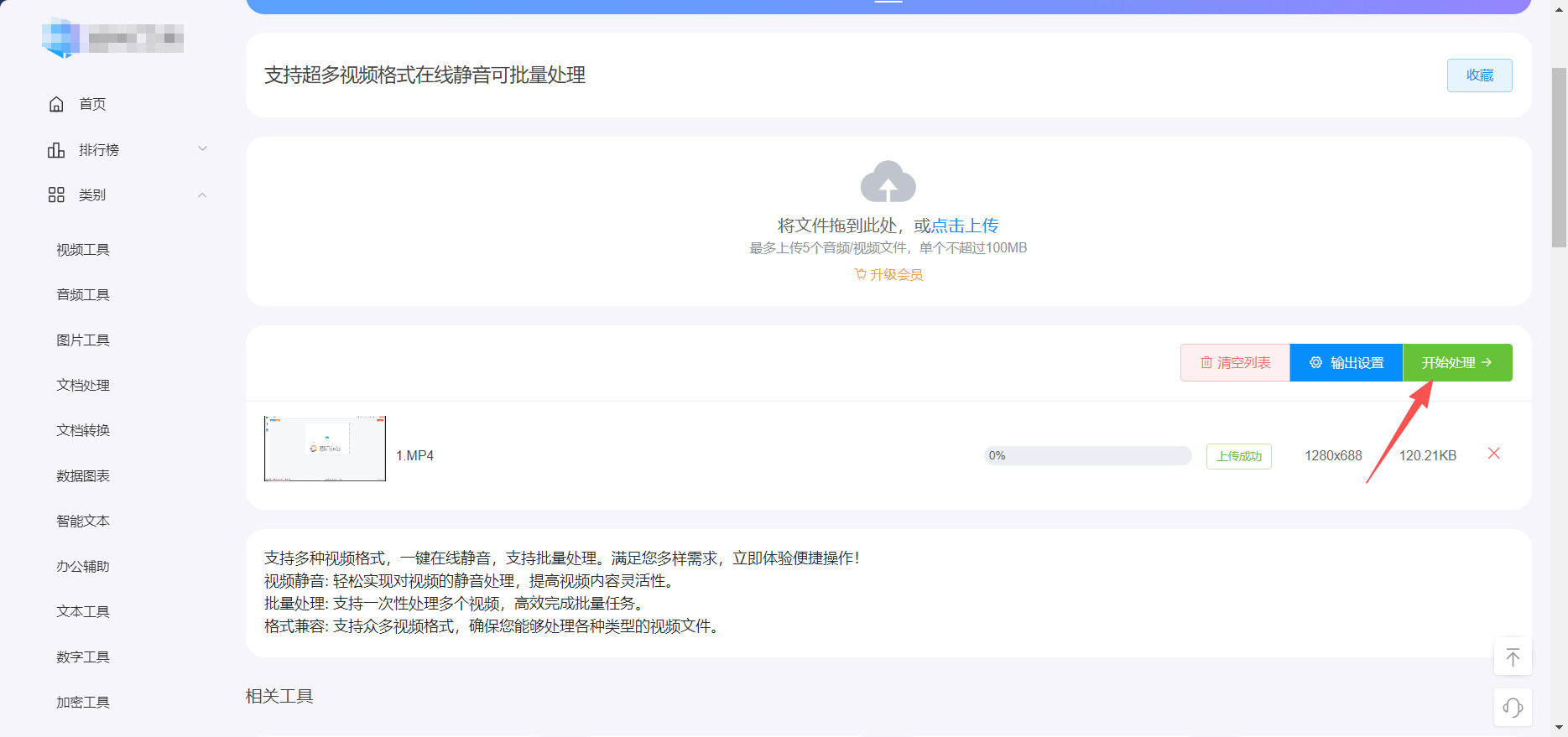Viewport: 1568px width, 737px height.
Task: Remove 1.MP4 with the red X
Action: [x=1493, y=454]
